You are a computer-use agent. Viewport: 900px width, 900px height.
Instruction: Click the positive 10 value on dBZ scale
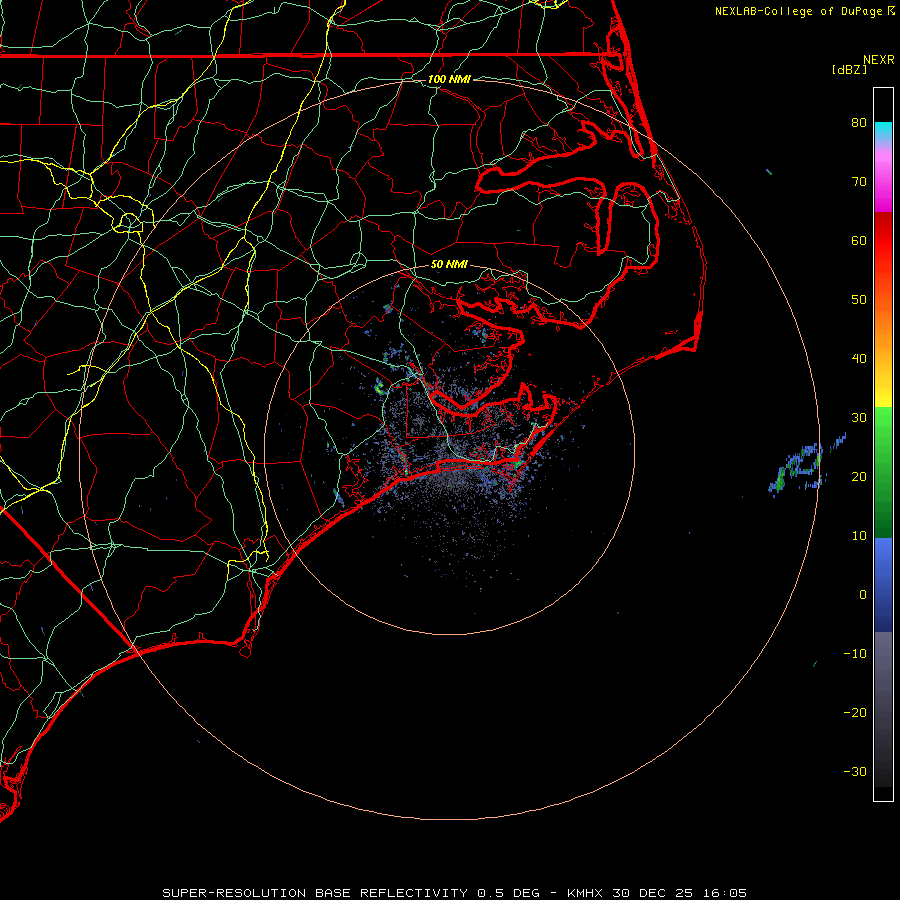pos(859,536)
